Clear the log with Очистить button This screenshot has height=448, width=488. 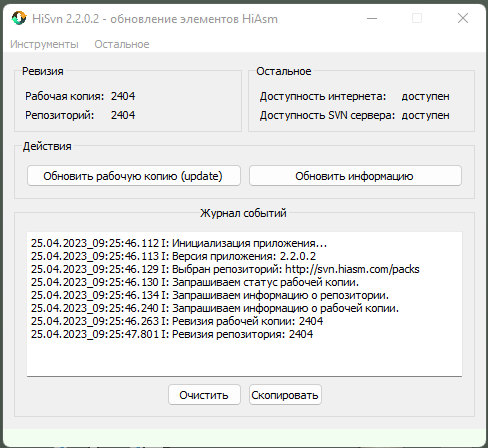point(204,395)
